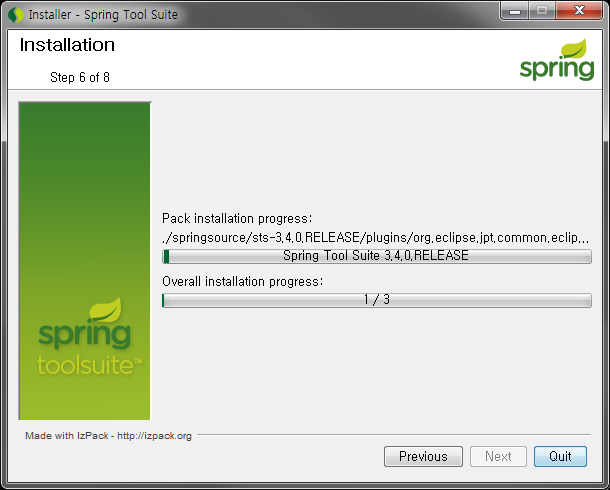Click the 'Made with IzPack - http://izpack.org' text
The height and width of the screenshot is (490, 610).
pos(109,436)
